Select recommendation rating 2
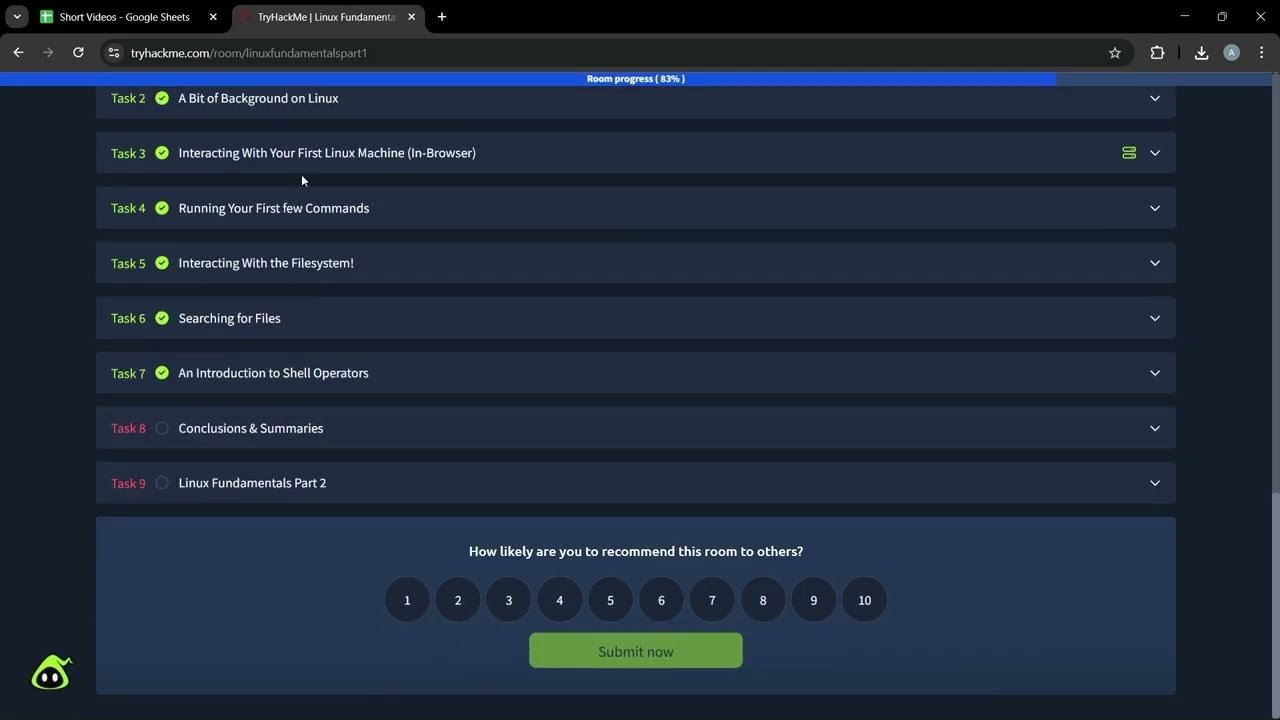Screen dimensions: 1280x720 (x=458, y=600)
